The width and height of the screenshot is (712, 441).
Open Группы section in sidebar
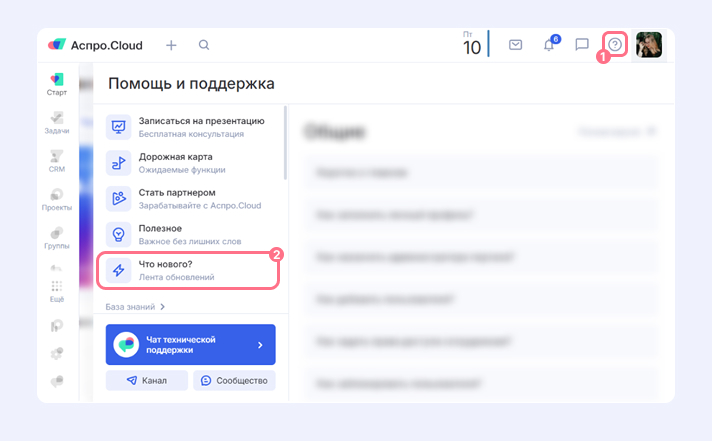57,238
